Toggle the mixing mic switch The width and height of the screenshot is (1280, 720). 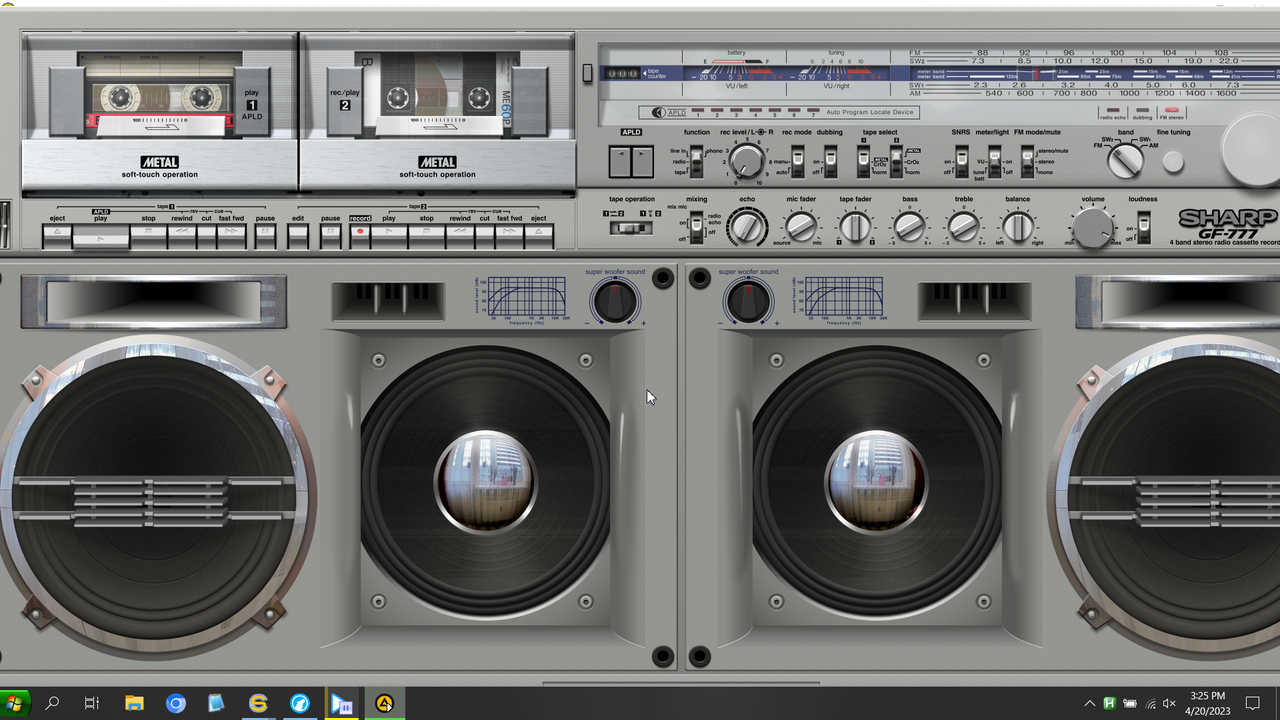tap(696, 227)
